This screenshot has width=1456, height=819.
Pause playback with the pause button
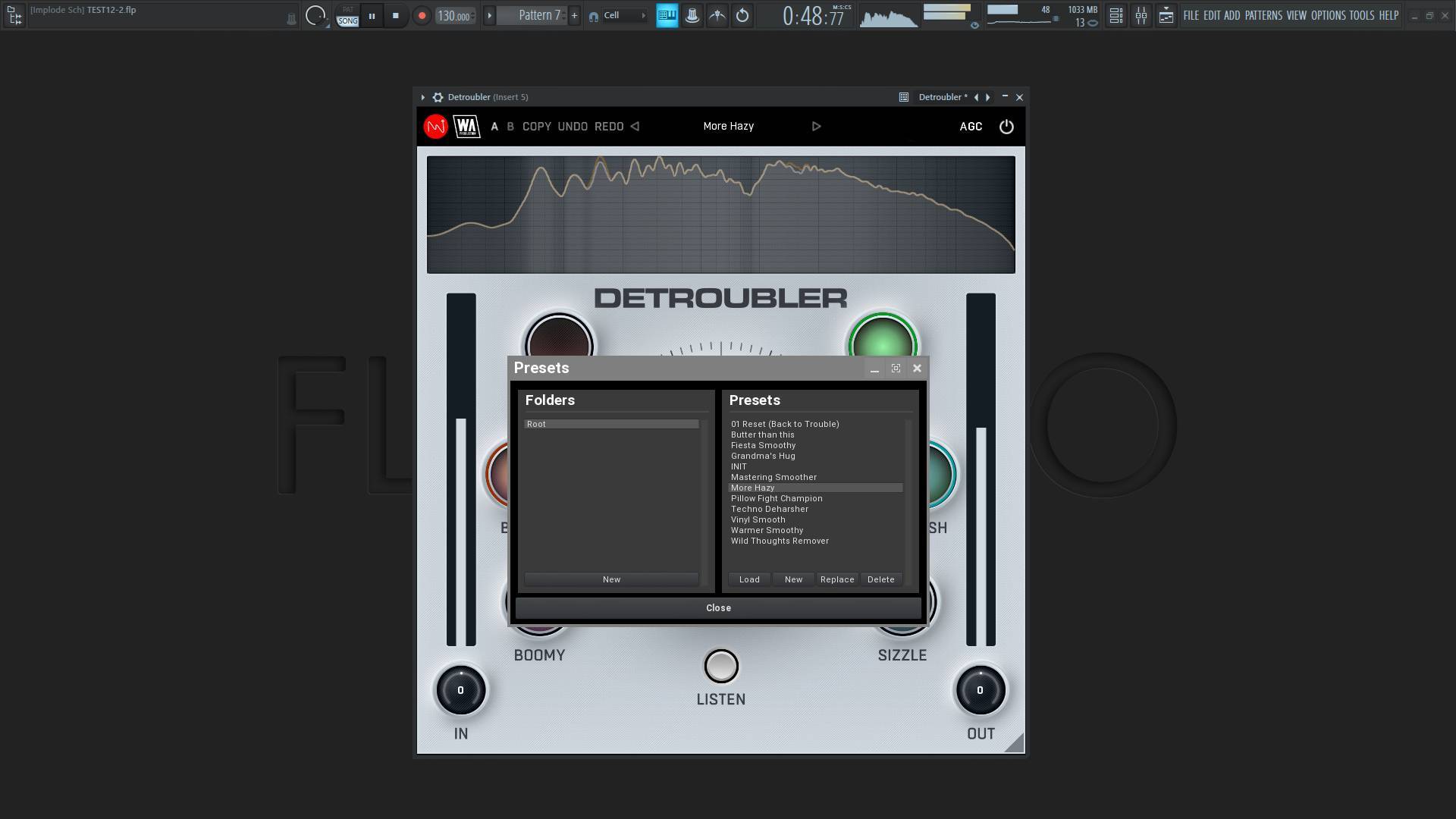pos(372,15)
